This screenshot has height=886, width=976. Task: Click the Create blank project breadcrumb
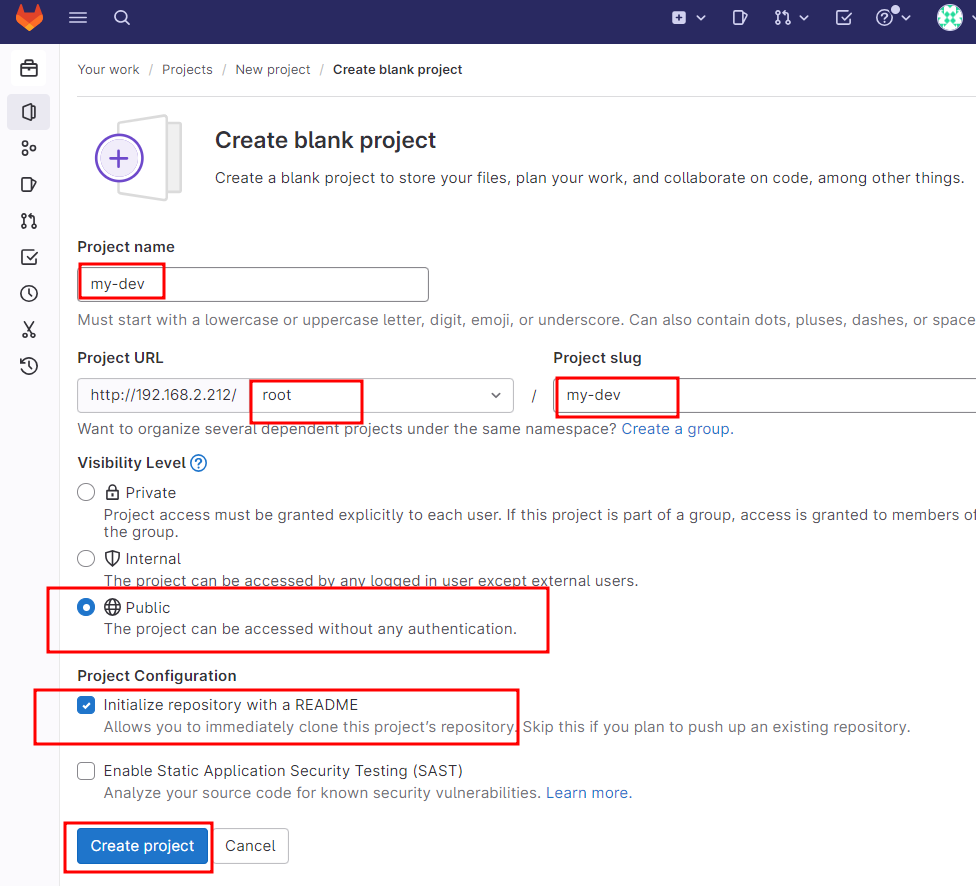pyautogui.click(x=398, y=70)
